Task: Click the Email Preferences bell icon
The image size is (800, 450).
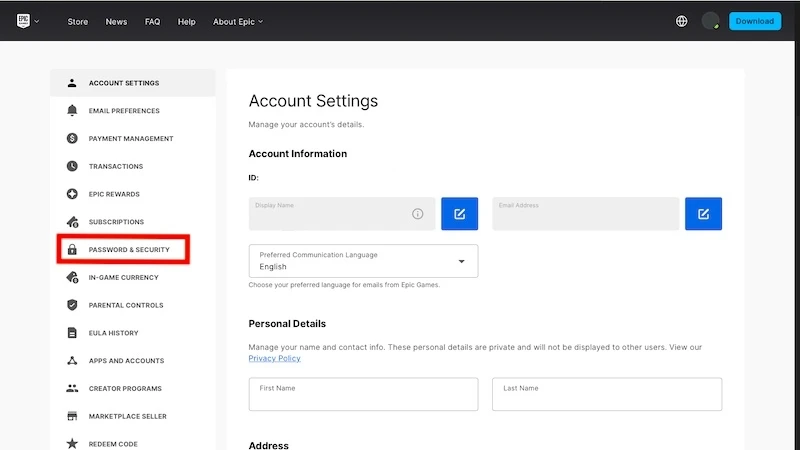Action: 72,110
